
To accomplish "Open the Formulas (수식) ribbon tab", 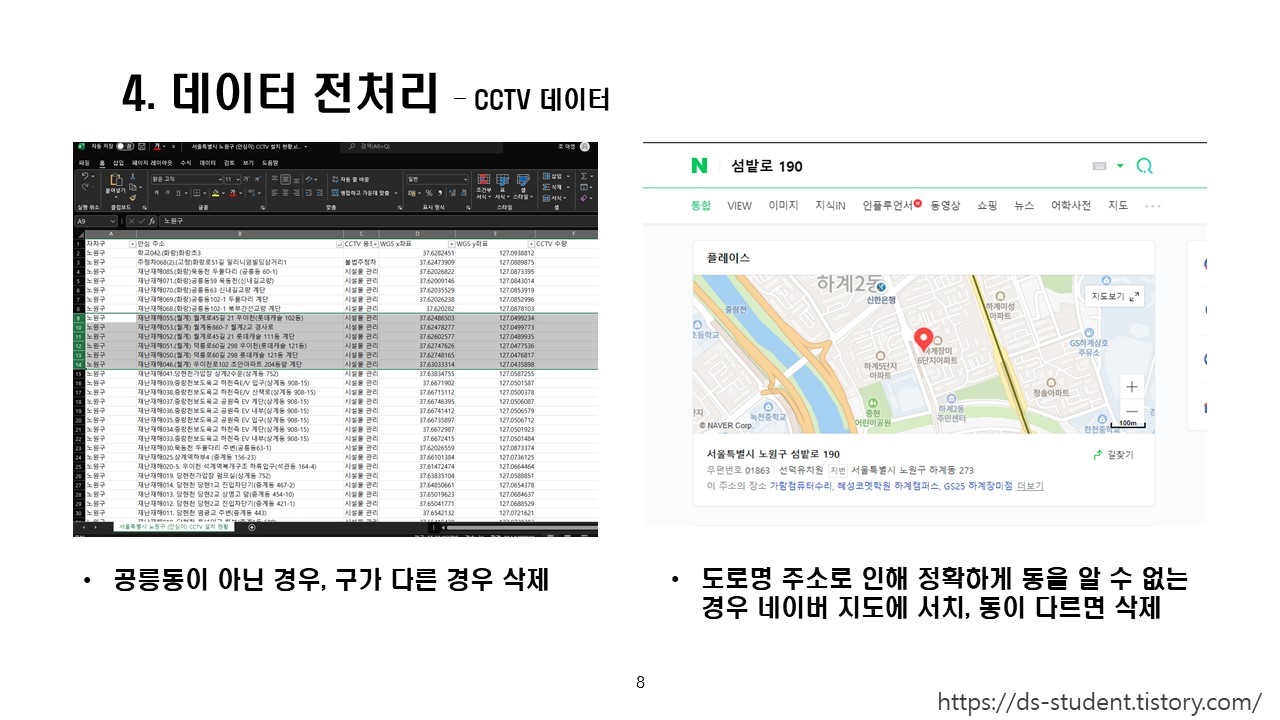I will pyautogui.click(x=186, y=163).
